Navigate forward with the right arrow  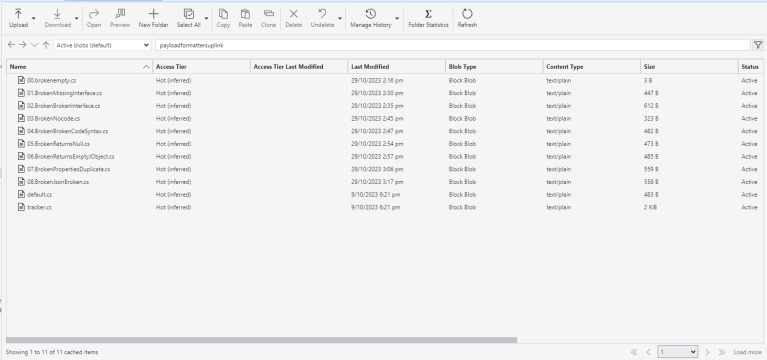point(23,45)
